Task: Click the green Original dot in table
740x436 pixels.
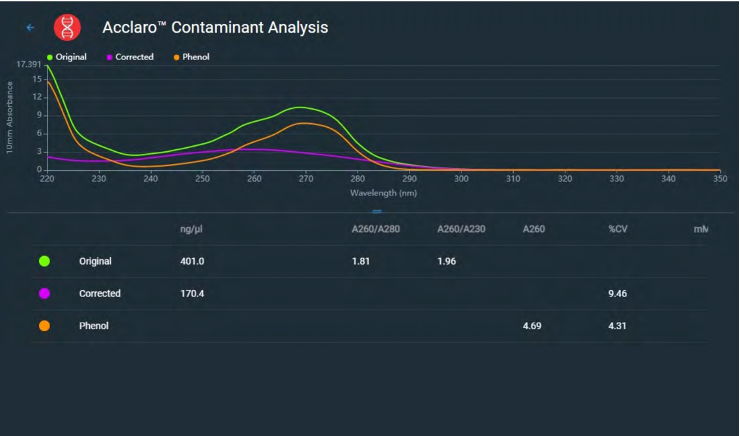Action: 44,261
